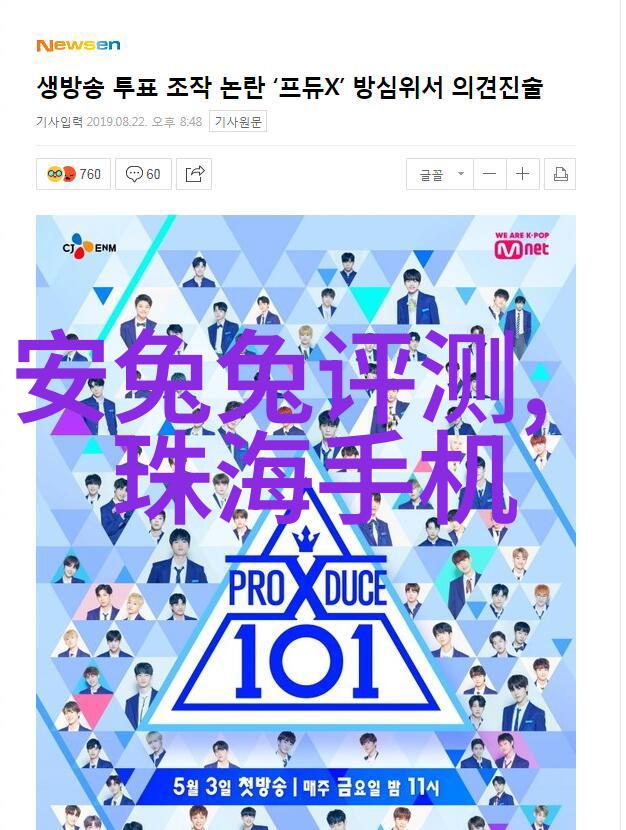The width and height of the screenshot is (626, 830).
Task: Click the crown icon above the X
Action: click(x=306, y=539)
